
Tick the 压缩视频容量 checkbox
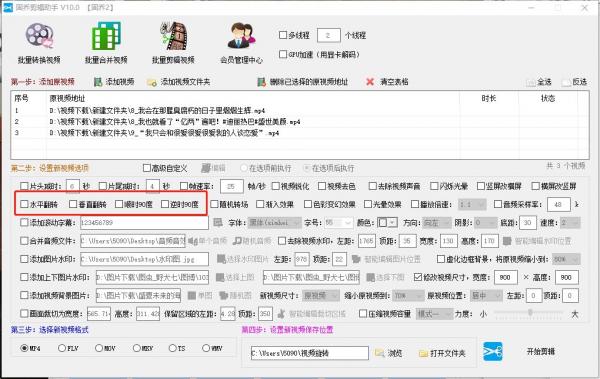tap(363, 314)
